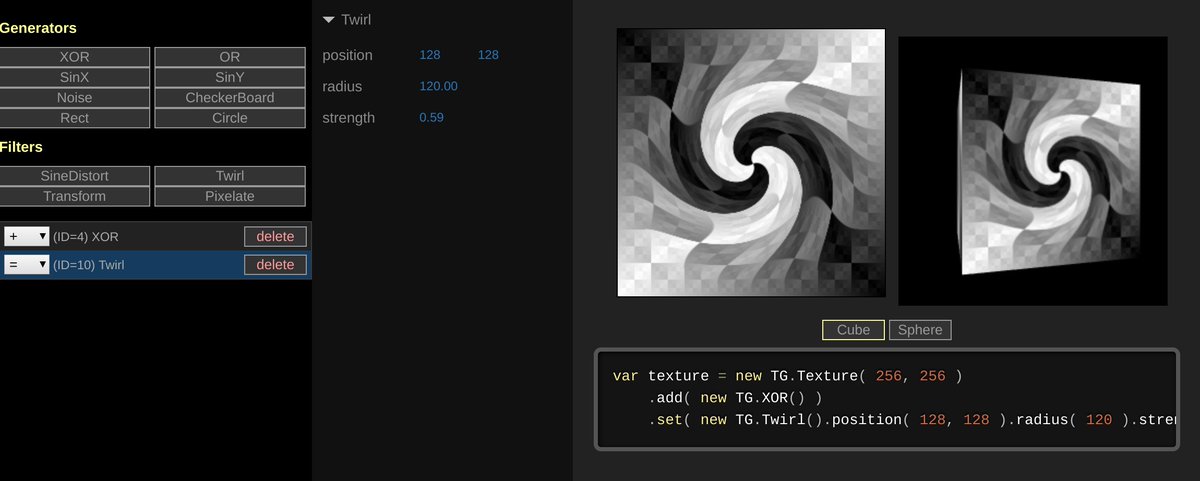Image resolution: width=1200 pixels, height=481 pixels.
Task: Edit the position Y value 128
Action: tap(488, 55)
